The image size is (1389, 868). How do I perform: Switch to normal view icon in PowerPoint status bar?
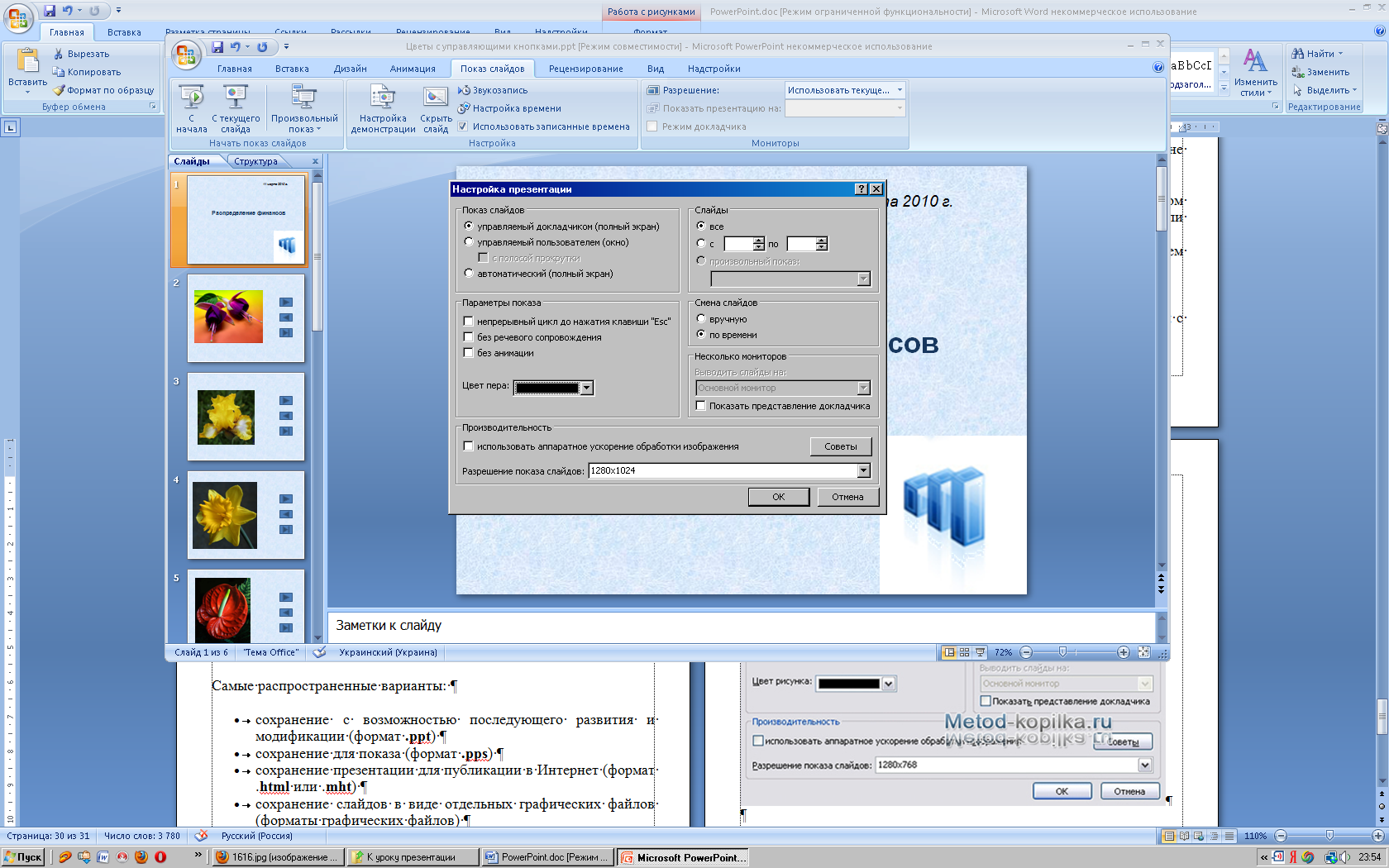[x=949, y=652]
